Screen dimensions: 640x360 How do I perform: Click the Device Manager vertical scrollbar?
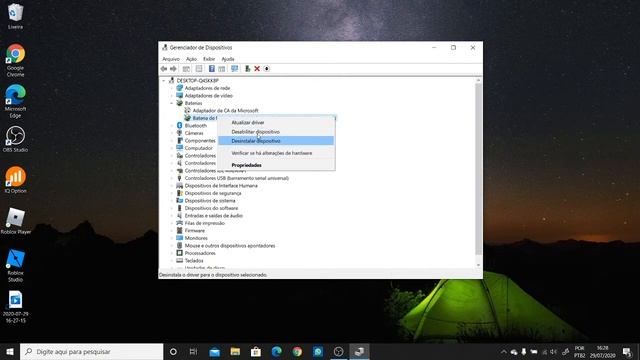pyautogui.click(x=479, y=169)
